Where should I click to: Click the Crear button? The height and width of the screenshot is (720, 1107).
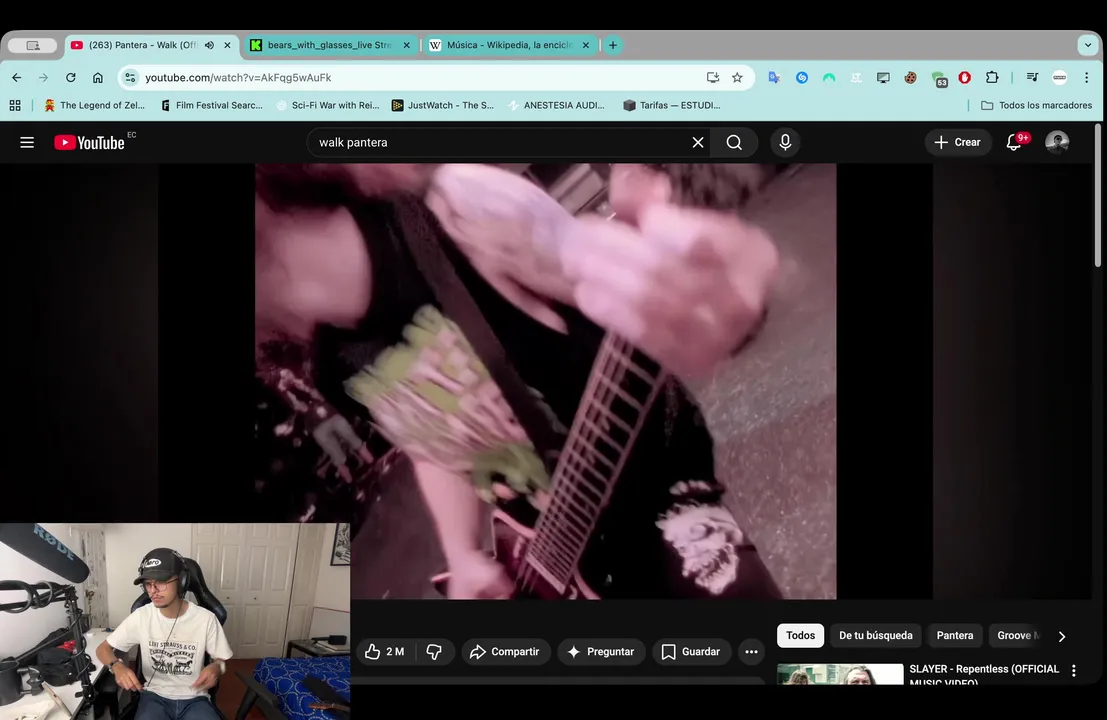pos(957,143)
